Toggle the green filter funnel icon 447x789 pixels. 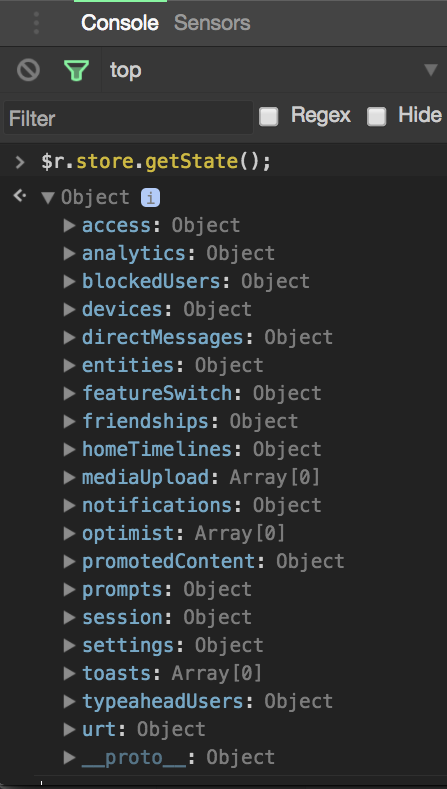point(77,70)
